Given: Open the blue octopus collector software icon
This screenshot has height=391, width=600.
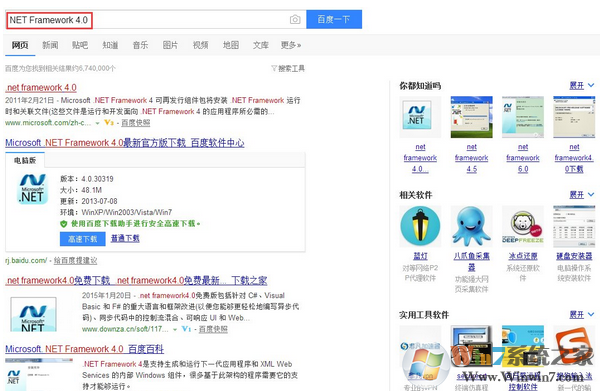Looking at the screenshot, I should [x=471, y=226].
